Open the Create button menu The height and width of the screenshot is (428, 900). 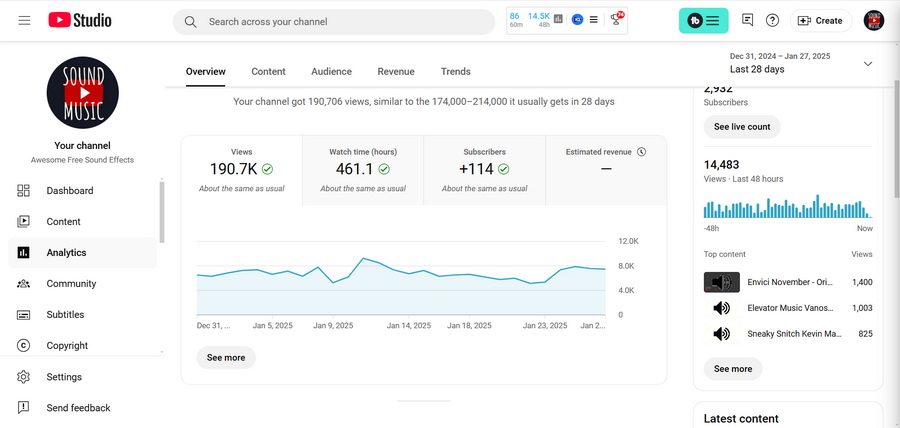821,20
